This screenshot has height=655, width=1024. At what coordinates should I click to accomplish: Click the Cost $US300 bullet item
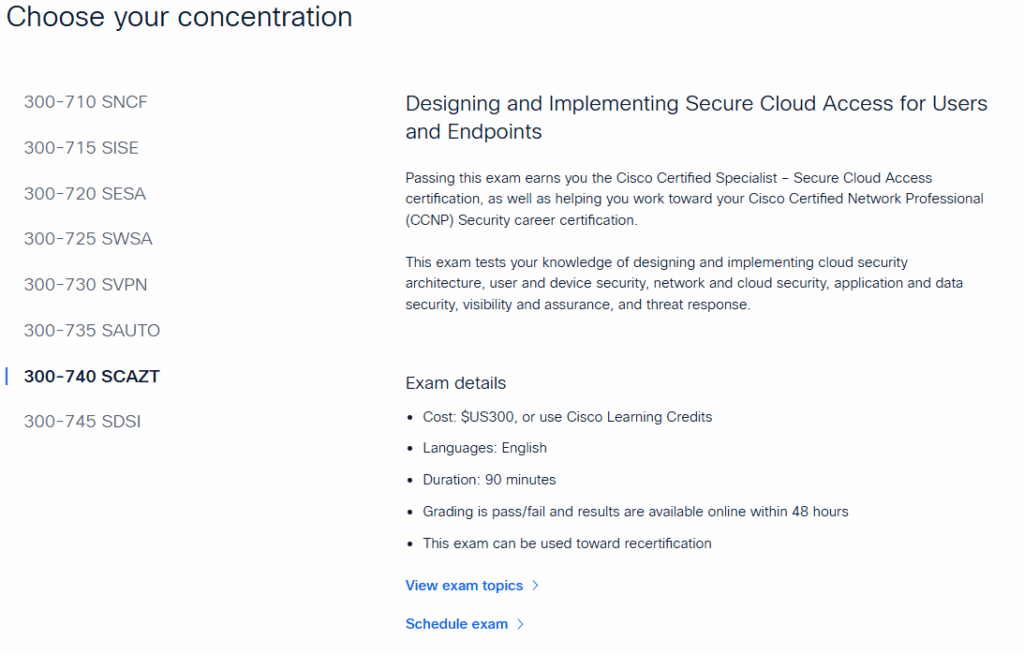567,417
